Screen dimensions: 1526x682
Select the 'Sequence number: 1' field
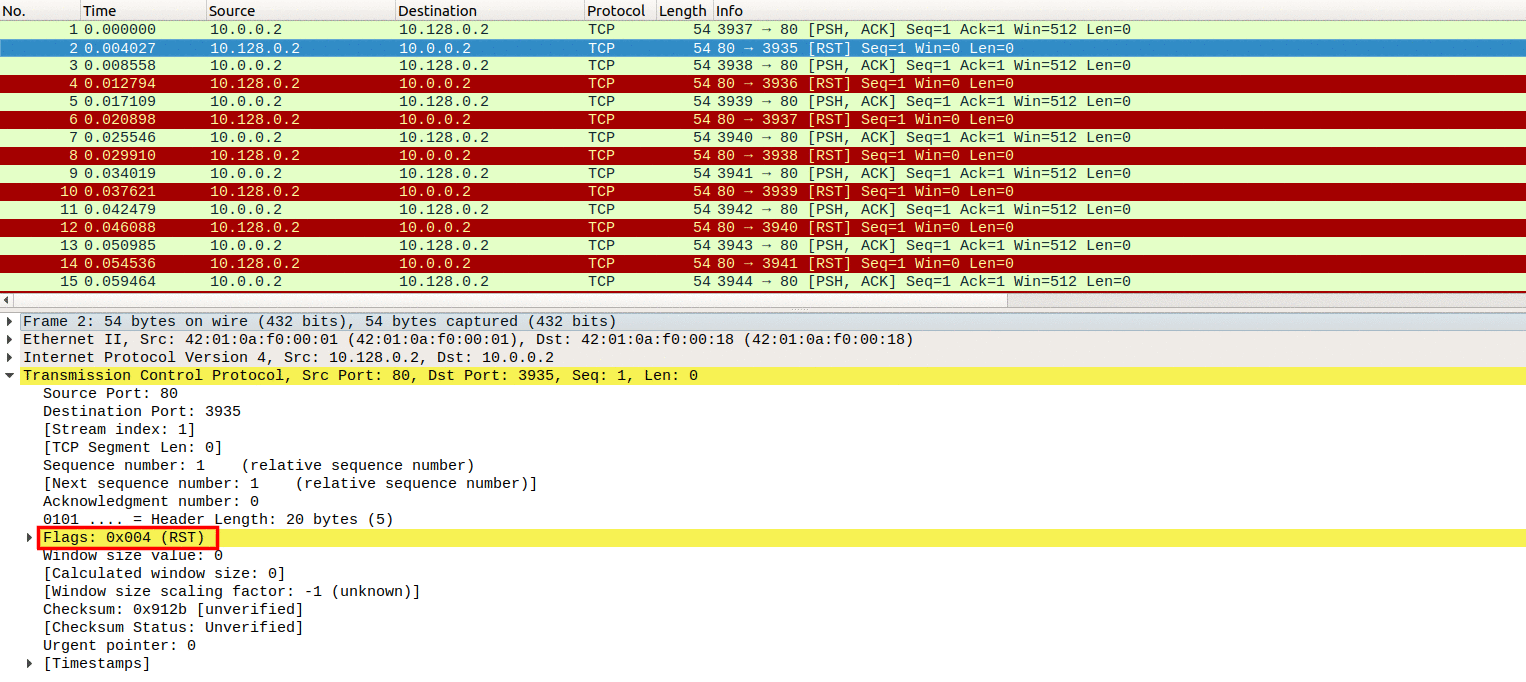coord(259,466)
